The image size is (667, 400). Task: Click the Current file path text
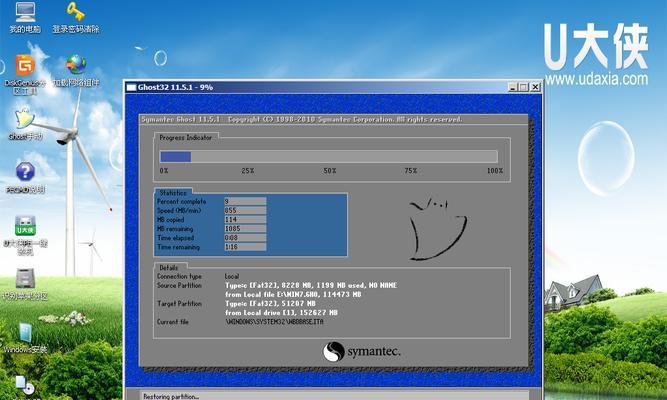pyautogui.click(x=274, y=322)
